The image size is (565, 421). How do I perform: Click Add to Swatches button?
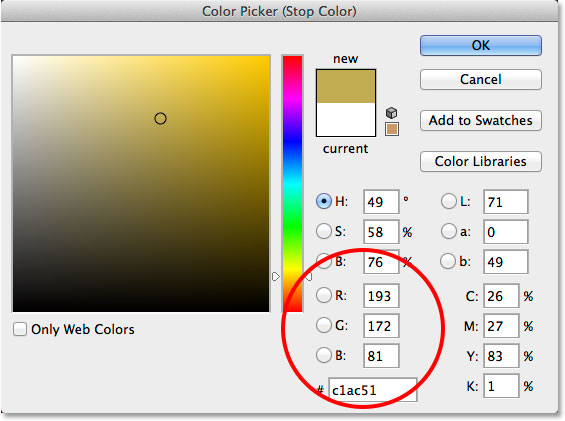click(480, 120)
